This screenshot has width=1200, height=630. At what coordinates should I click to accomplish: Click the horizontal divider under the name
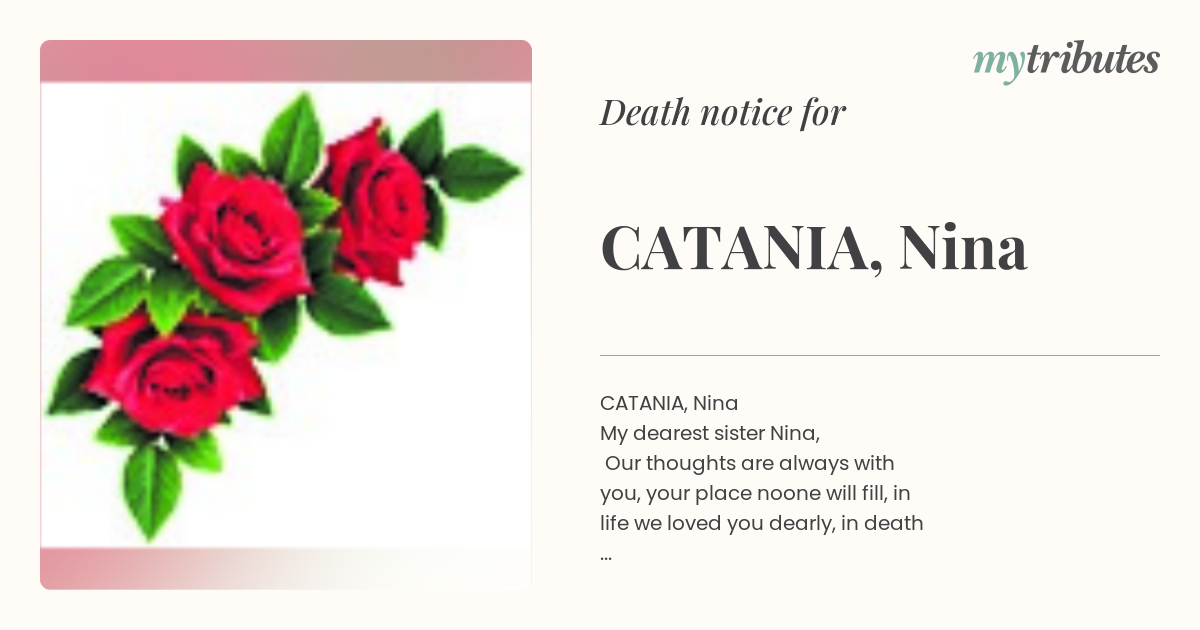[x=880, y=355]
